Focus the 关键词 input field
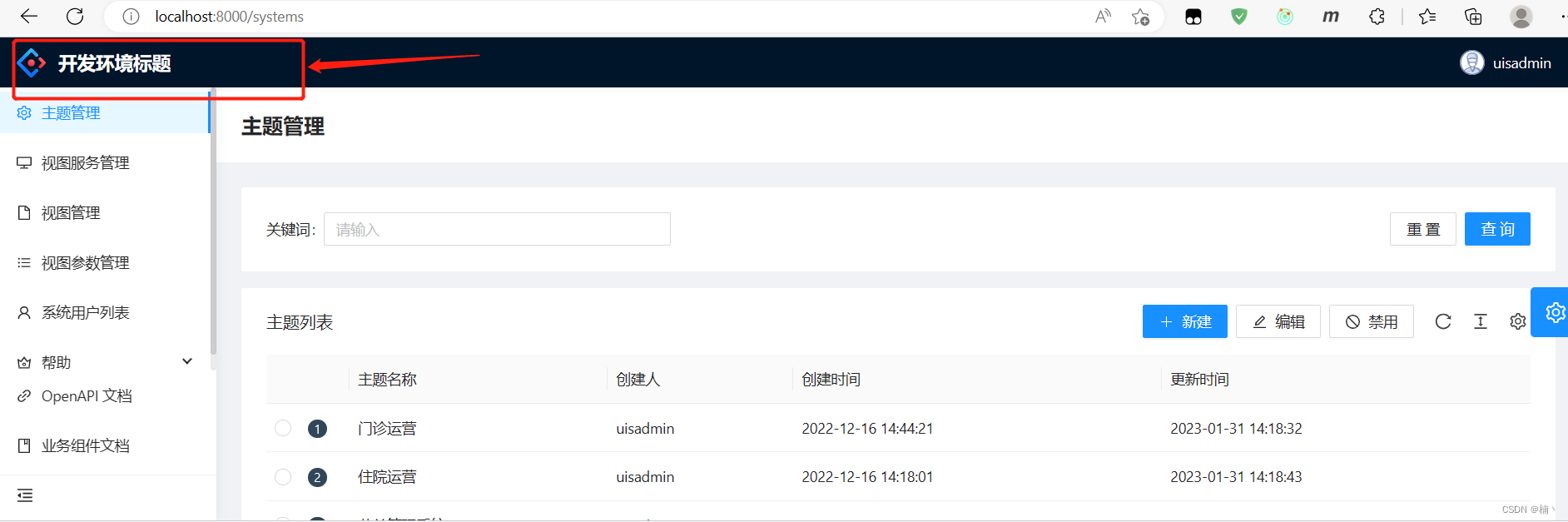This screenshot has height=522, width=1568. coord(497,229)
